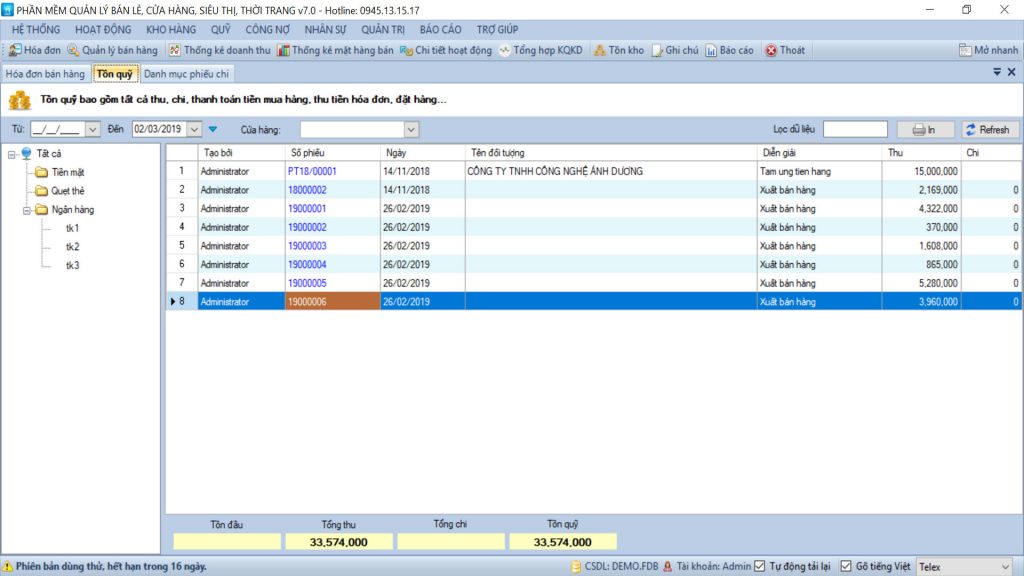
Task: Select the Tiền mặt folder in tree
Action: pyautogui.click(x=67, y=172)
